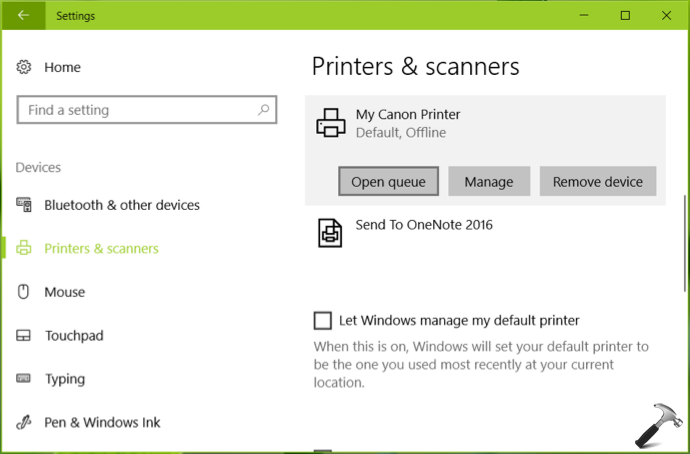Click the Touchpad icon in sidebar

23,336
